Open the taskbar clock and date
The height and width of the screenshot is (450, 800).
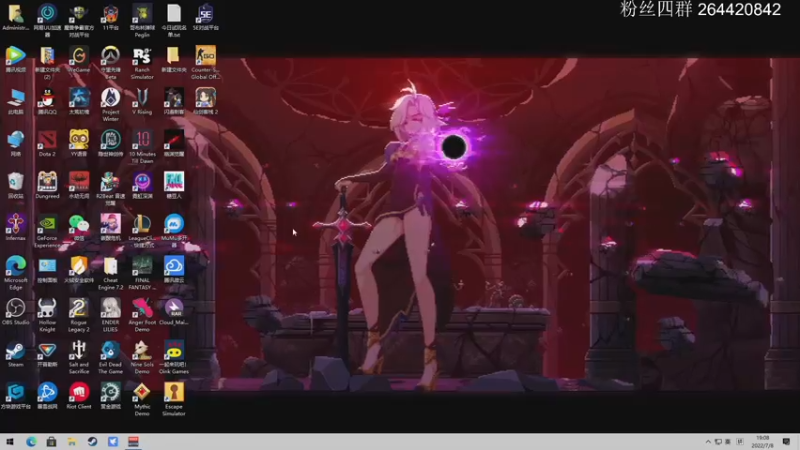[762, 442]
